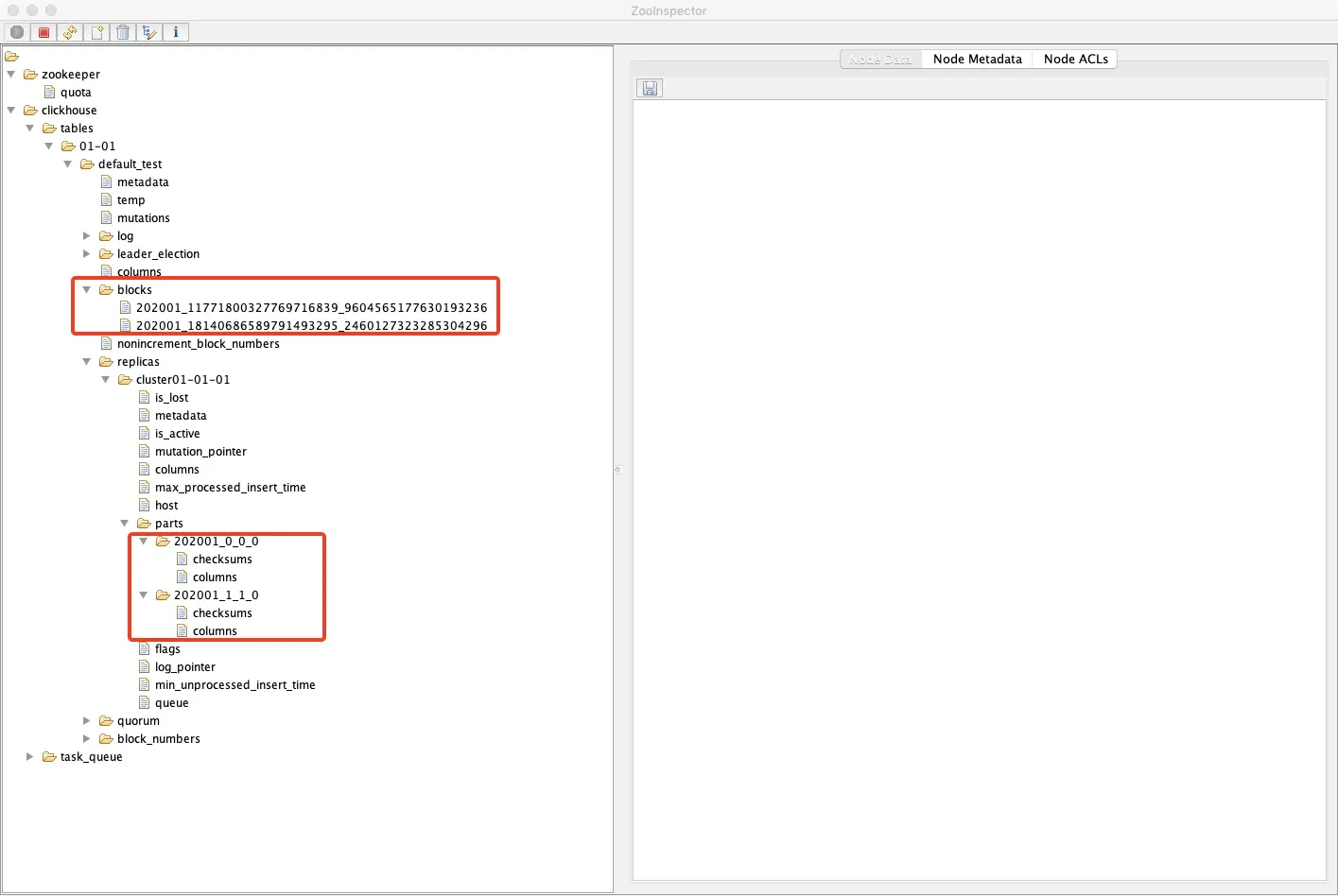Viewport: 1338px width, 896px height.
Task: Click the red Disconnect toolbar button
Action: (x=43, y=32)
